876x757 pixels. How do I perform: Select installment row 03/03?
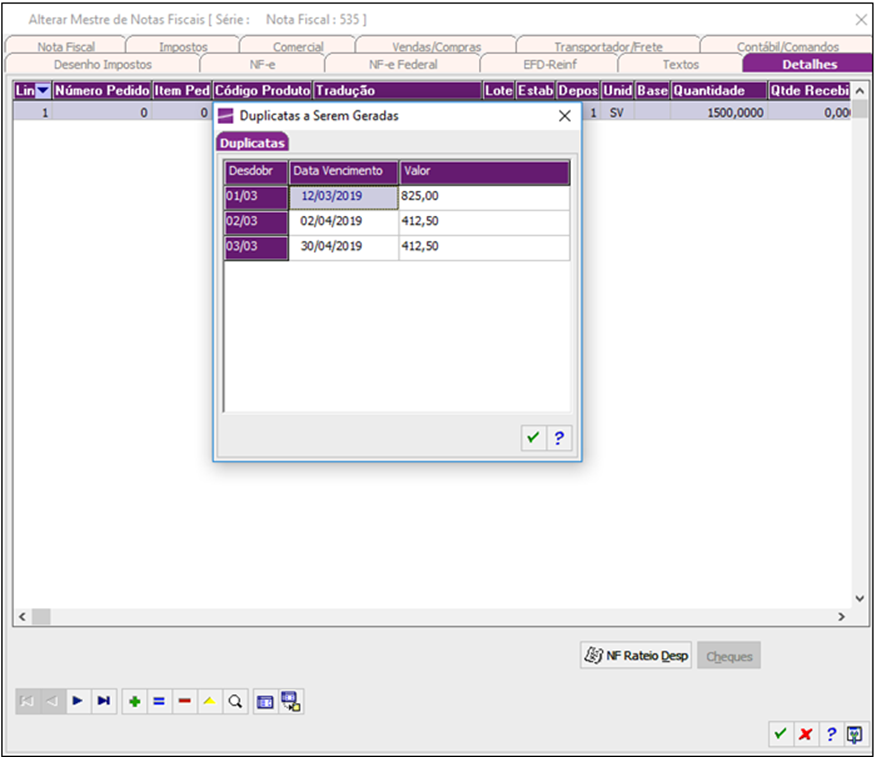coord(256,247)
